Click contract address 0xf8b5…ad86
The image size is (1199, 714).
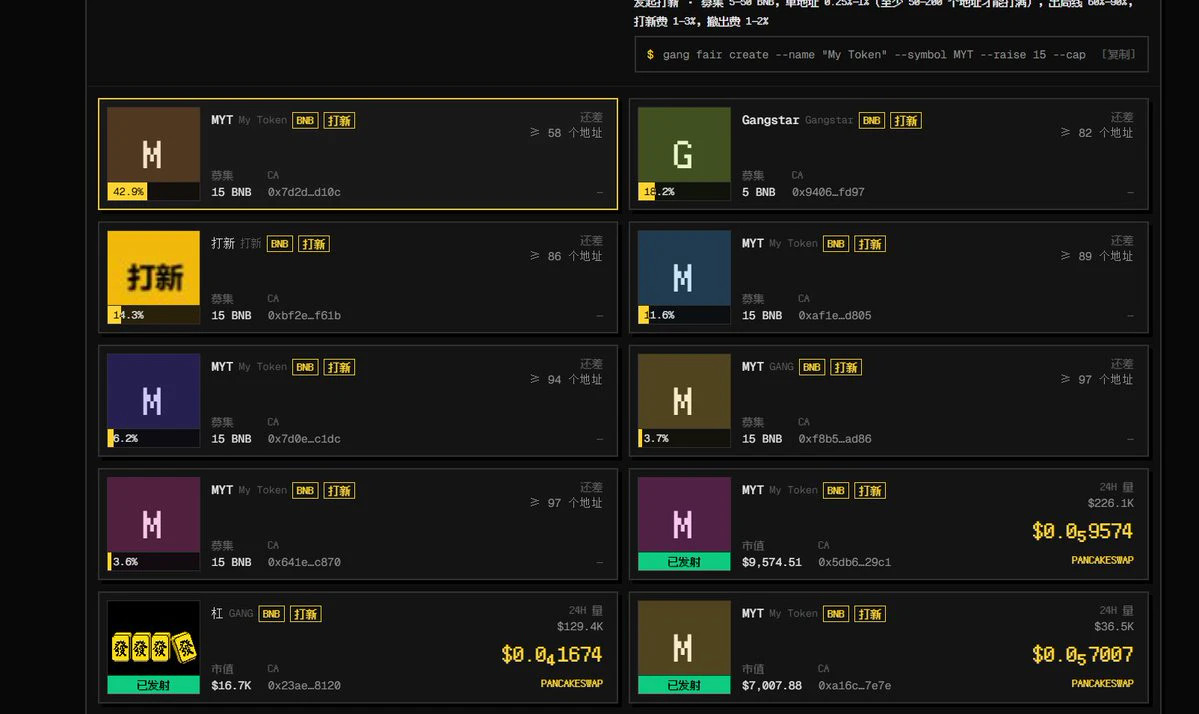[x=835, y=439]
